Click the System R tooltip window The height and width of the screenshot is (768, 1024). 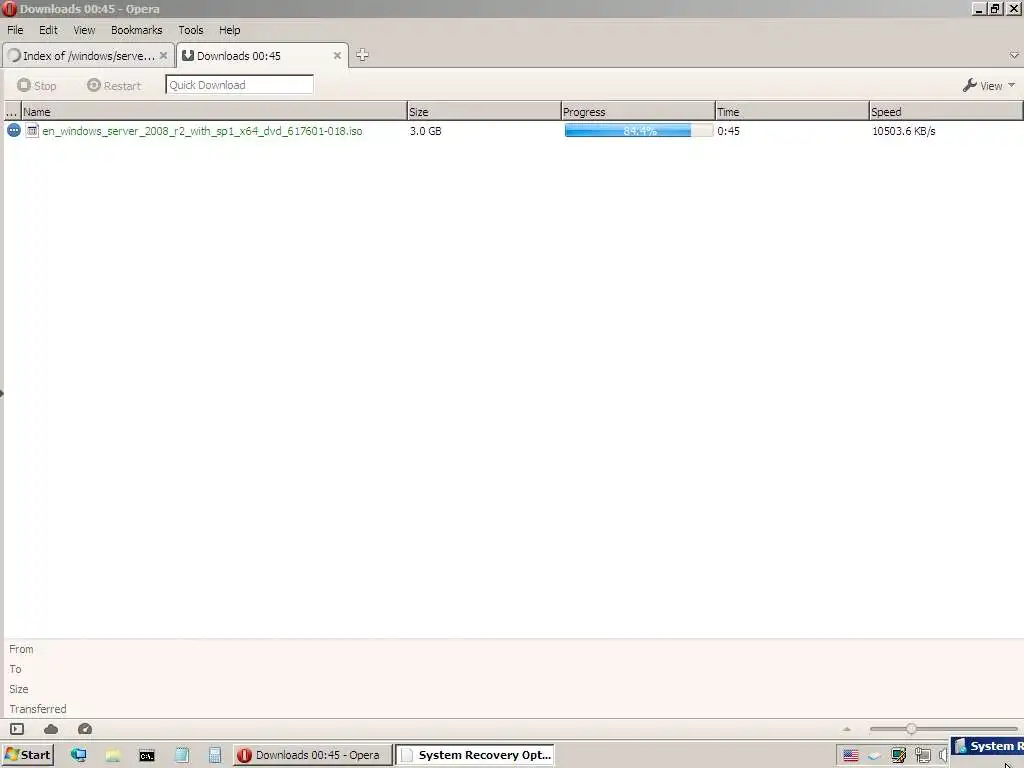tap(987, 746)
